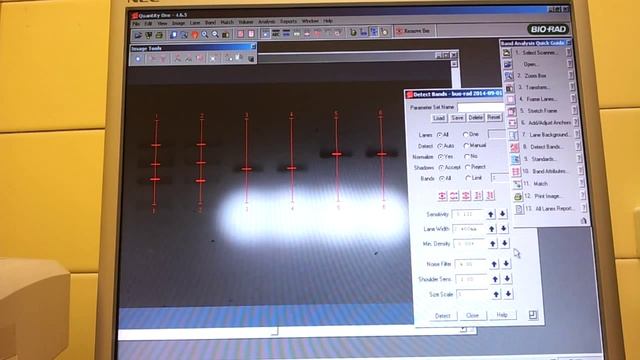Click the first red band tool icon in Detect Bands
The width and height of the screenshot is (640, 360).
pyautogui.click(x=442, y=196)
